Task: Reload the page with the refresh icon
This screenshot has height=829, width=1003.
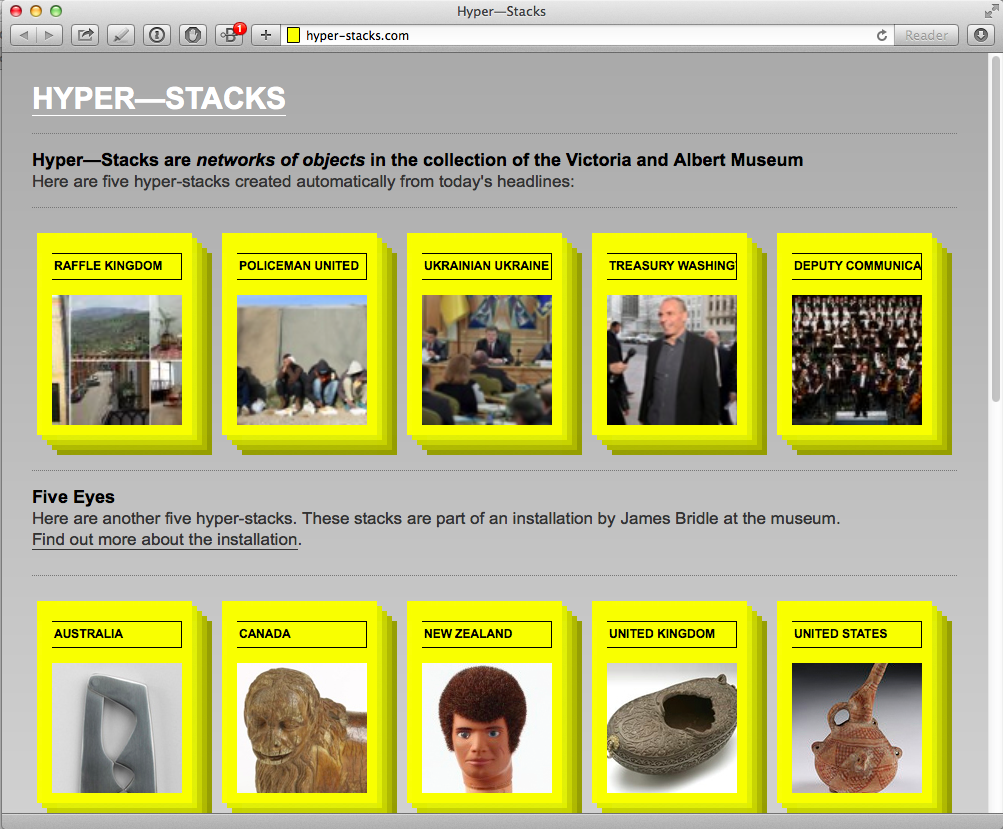Action: 881,35
